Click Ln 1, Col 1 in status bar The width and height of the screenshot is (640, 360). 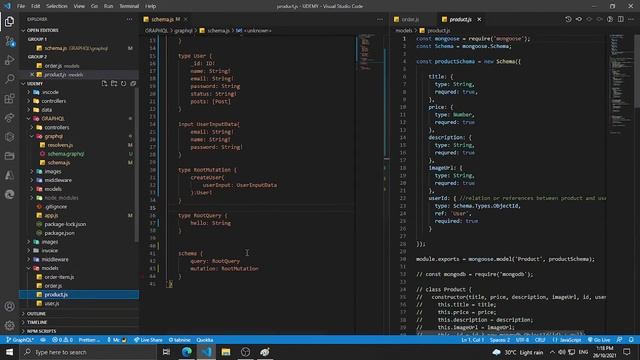[x=473, y=340]
